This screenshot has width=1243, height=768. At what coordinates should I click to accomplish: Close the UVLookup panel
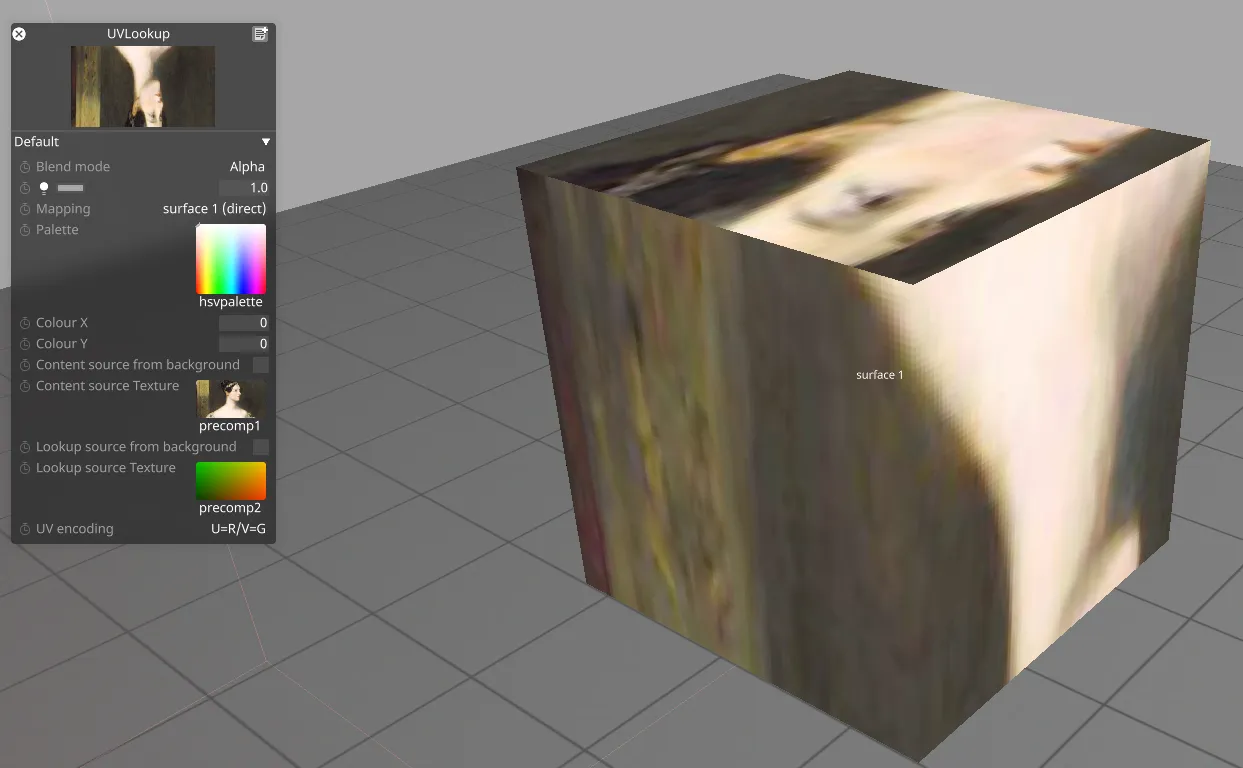click(19, 34)
